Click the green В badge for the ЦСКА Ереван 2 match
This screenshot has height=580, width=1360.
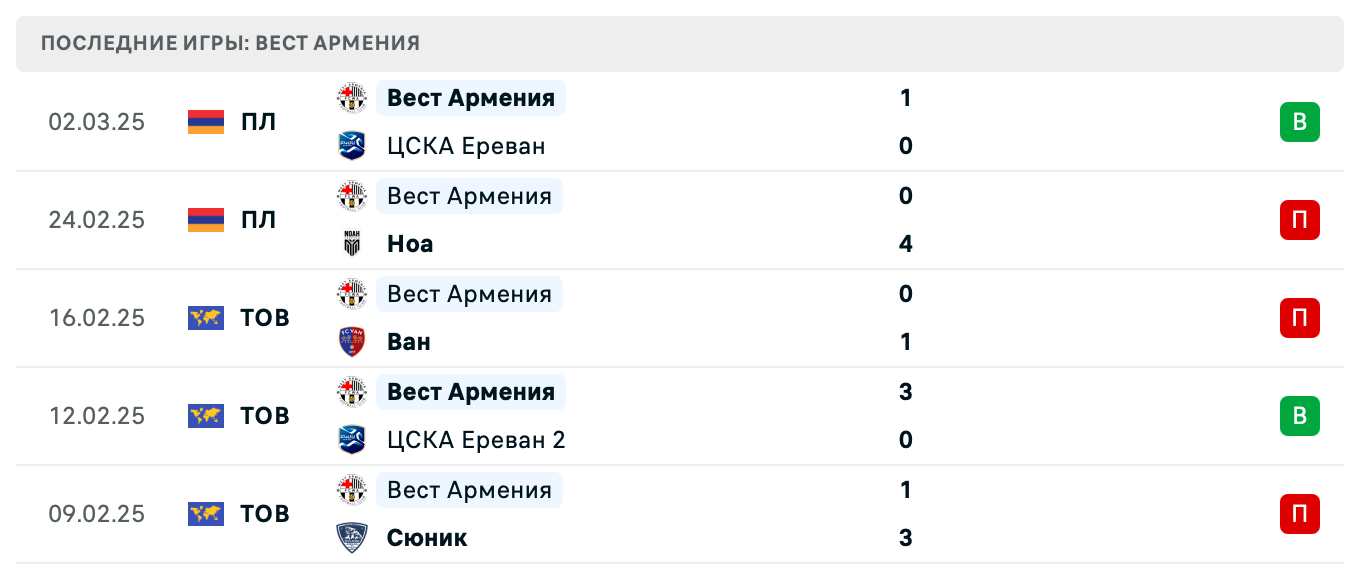coord(1299,416)
